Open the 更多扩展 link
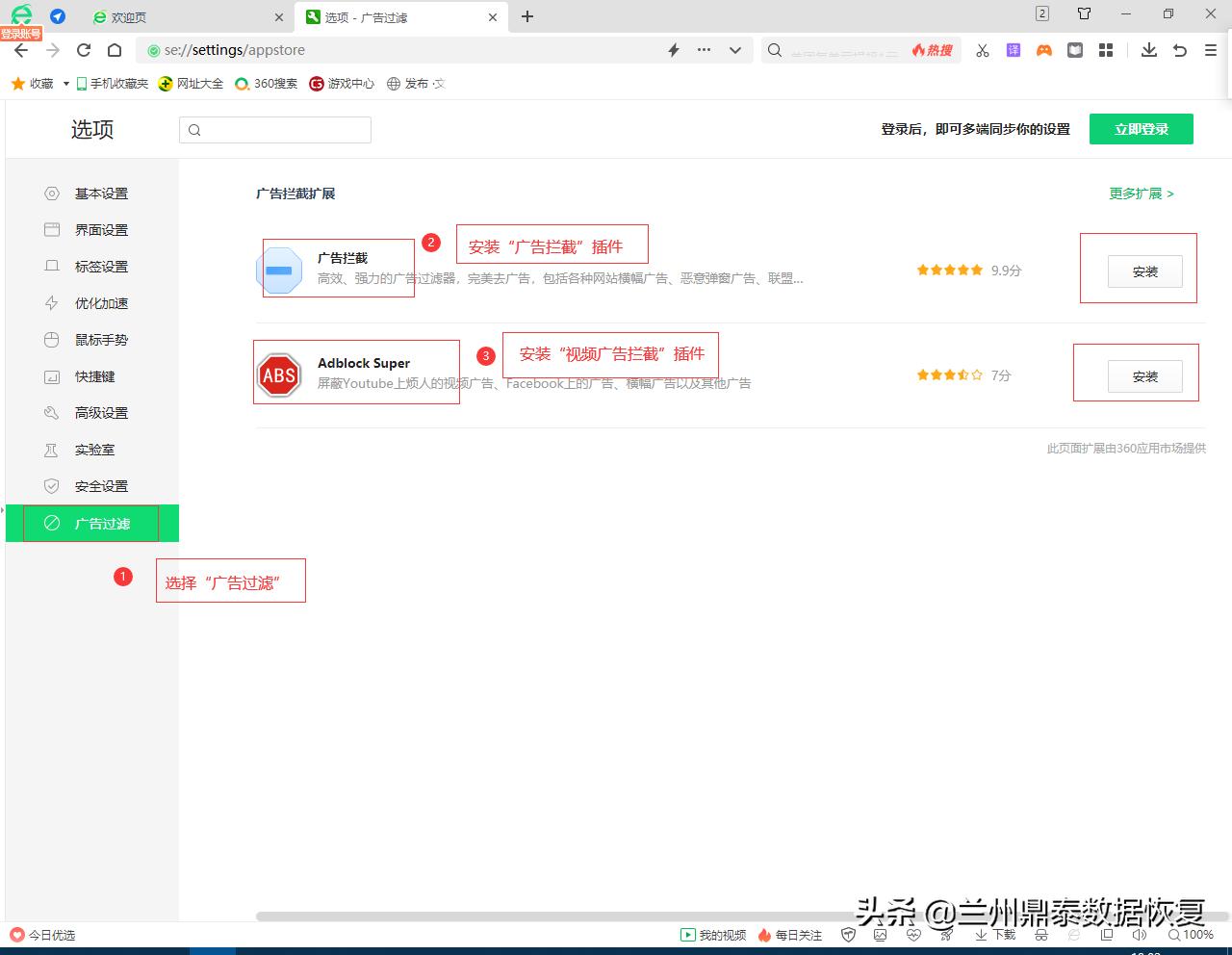This screenshot has height=955, width=1232. click(1140, 194)
